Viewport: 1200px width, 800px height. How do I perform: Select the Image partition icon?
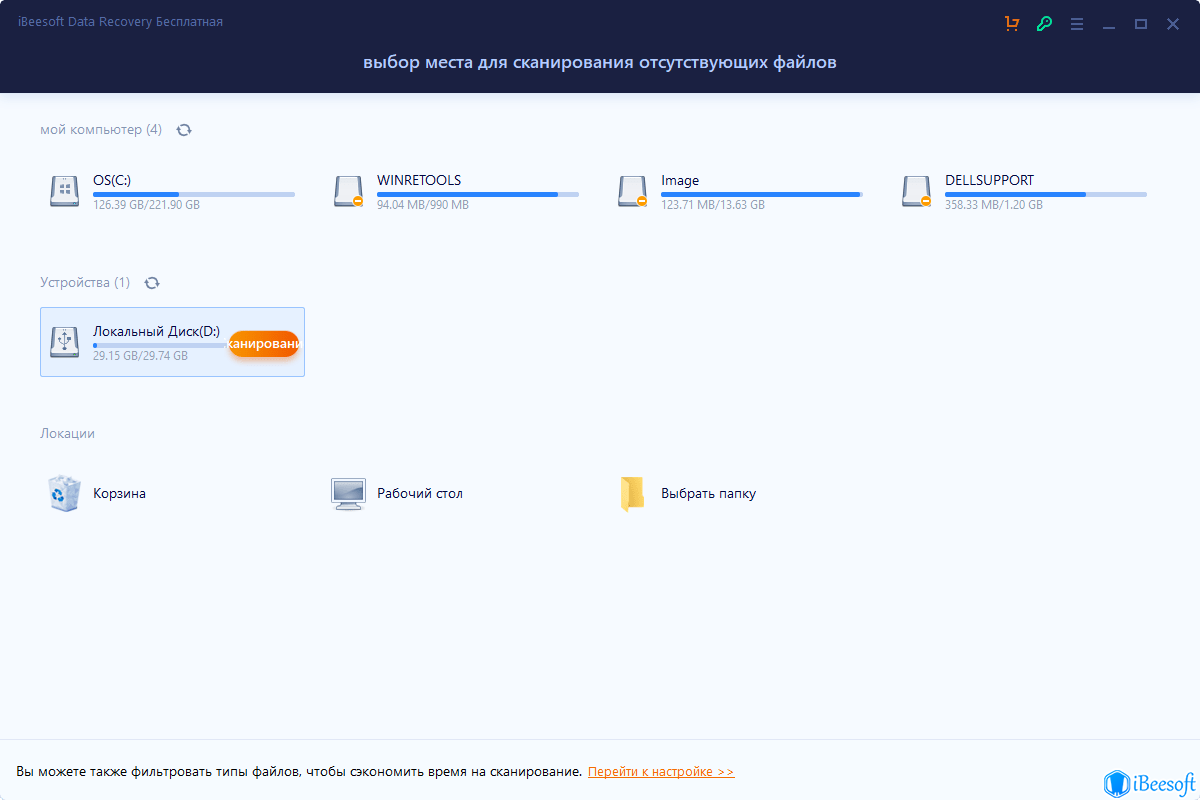point(633,190)
